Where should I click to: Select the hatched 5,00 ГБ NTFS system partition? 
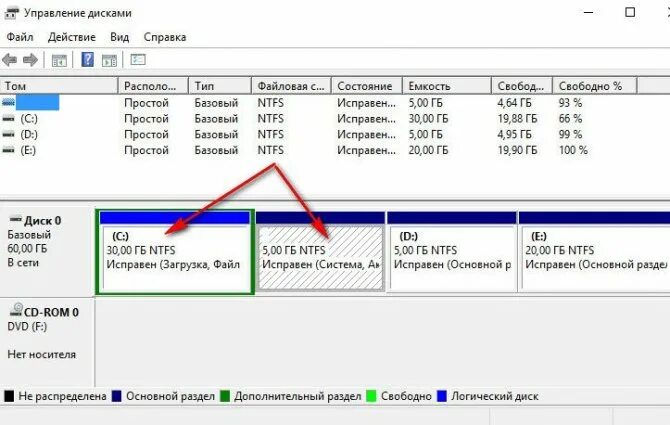(320, 252)
